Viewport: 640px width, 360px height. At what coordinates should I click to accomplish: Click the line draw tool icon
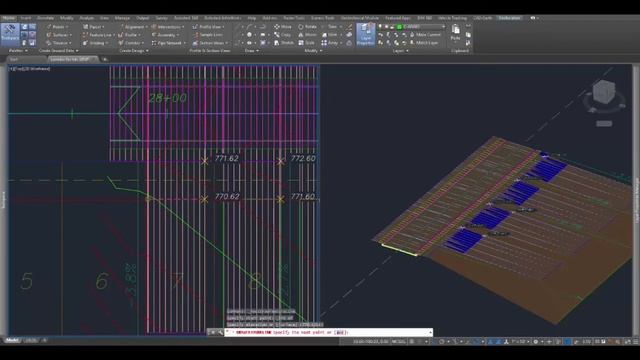click(x=237, y=27)
